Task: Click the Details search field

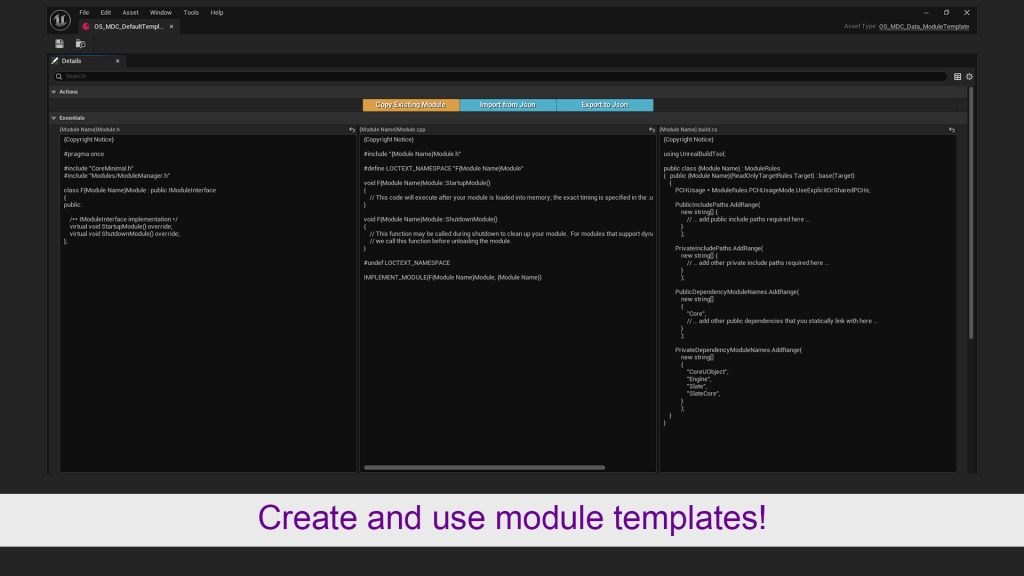Action: click(x=500, y=76)
